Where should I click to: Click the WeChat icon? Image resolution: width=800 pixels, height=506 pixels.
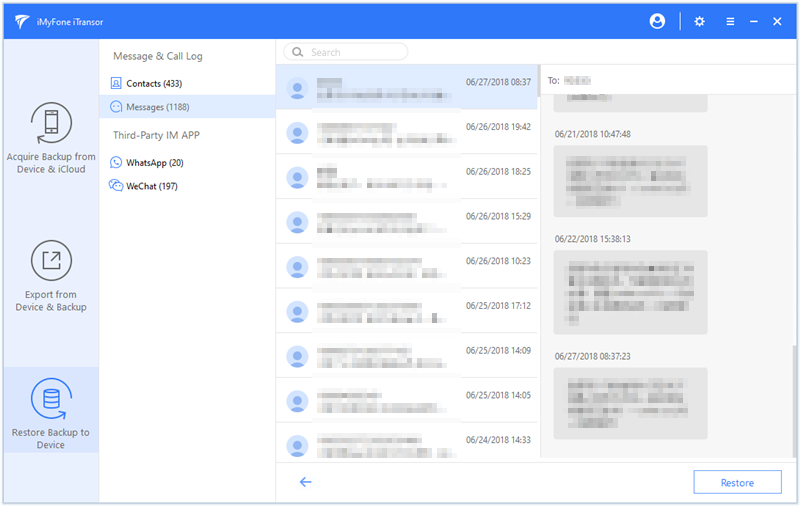(116, 186)
